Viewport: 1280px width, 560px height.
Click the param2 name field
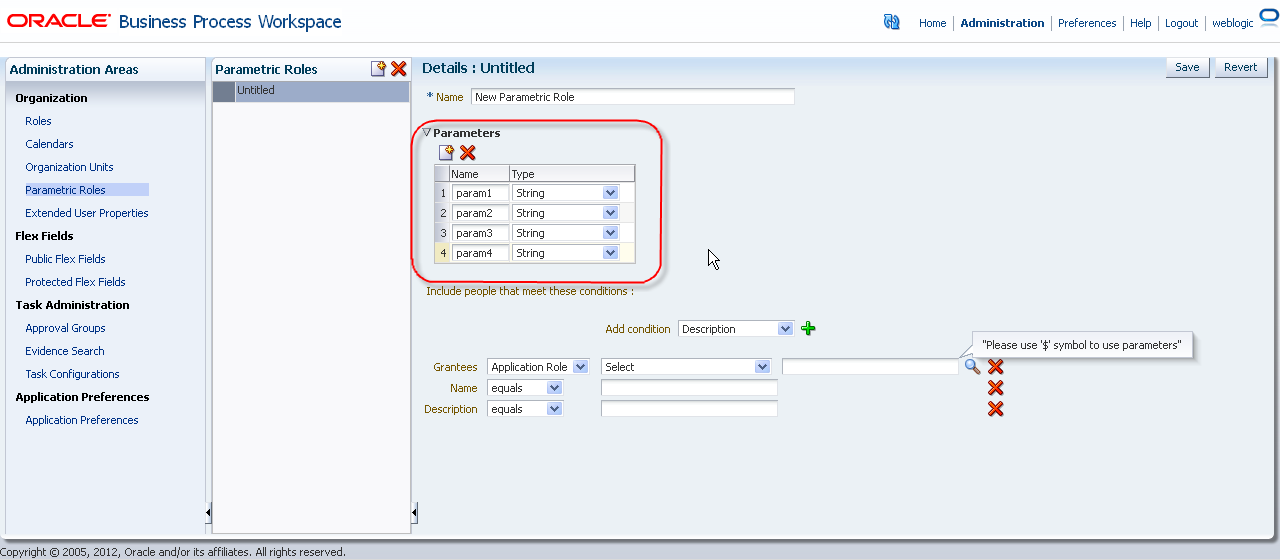pos(480,213)
